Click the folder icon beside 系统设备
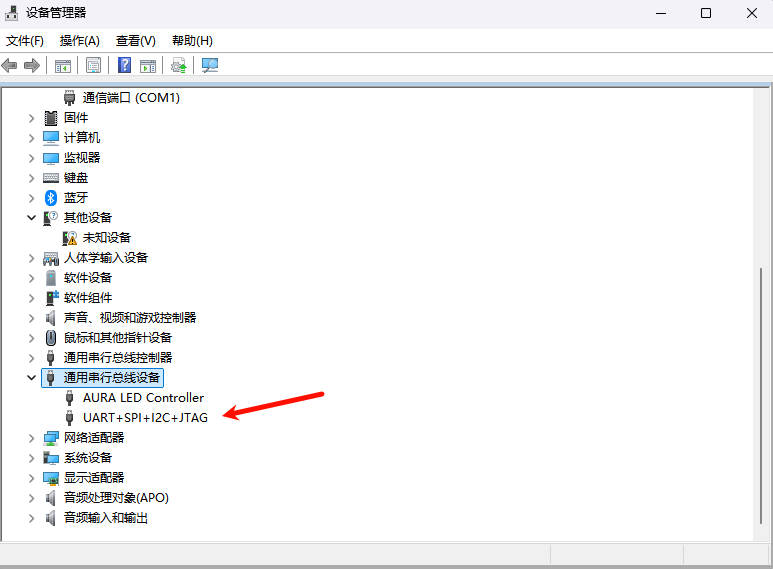The height and width of the screenshot is (569, 773). pyautogui.click(x=51, y=458)
